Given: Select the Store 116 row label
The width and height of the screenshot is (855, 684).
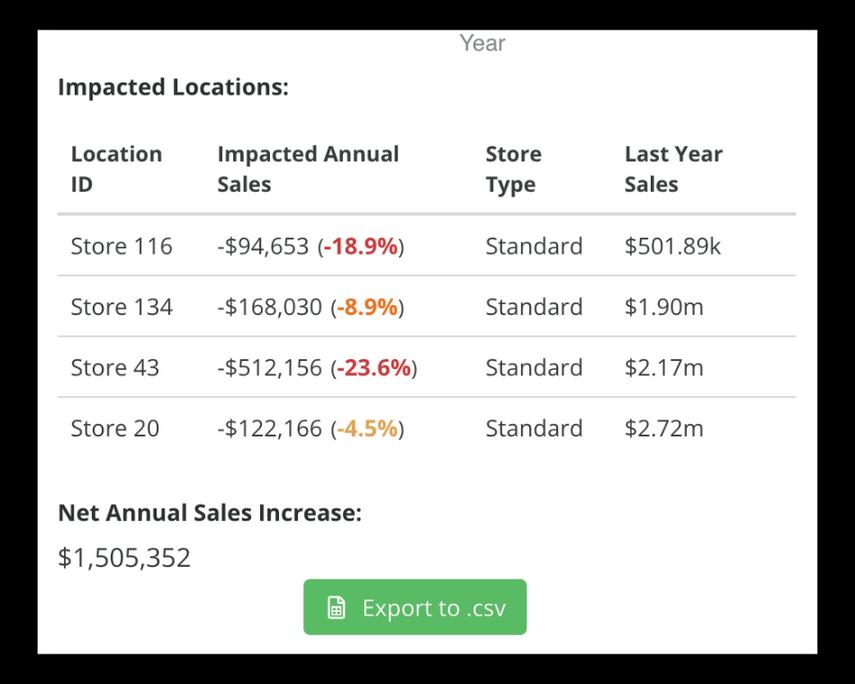Looking at the screenshot, I should coord(121,246).
